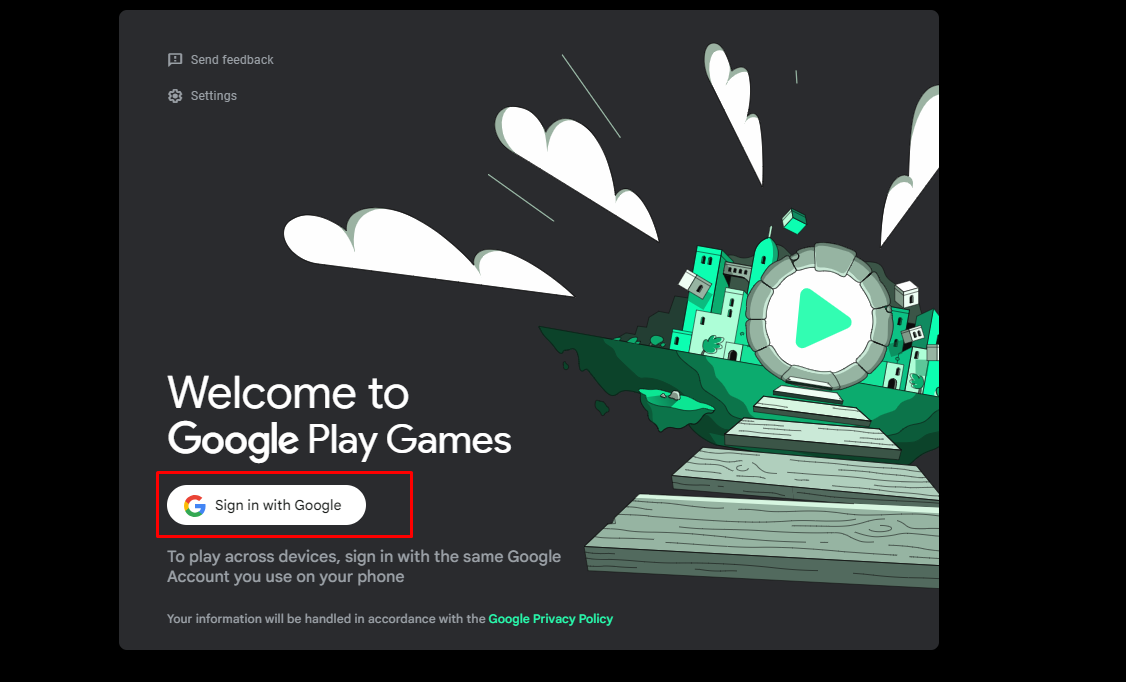
Task: Click the green play triangle illustration
Action: (824, 318)
